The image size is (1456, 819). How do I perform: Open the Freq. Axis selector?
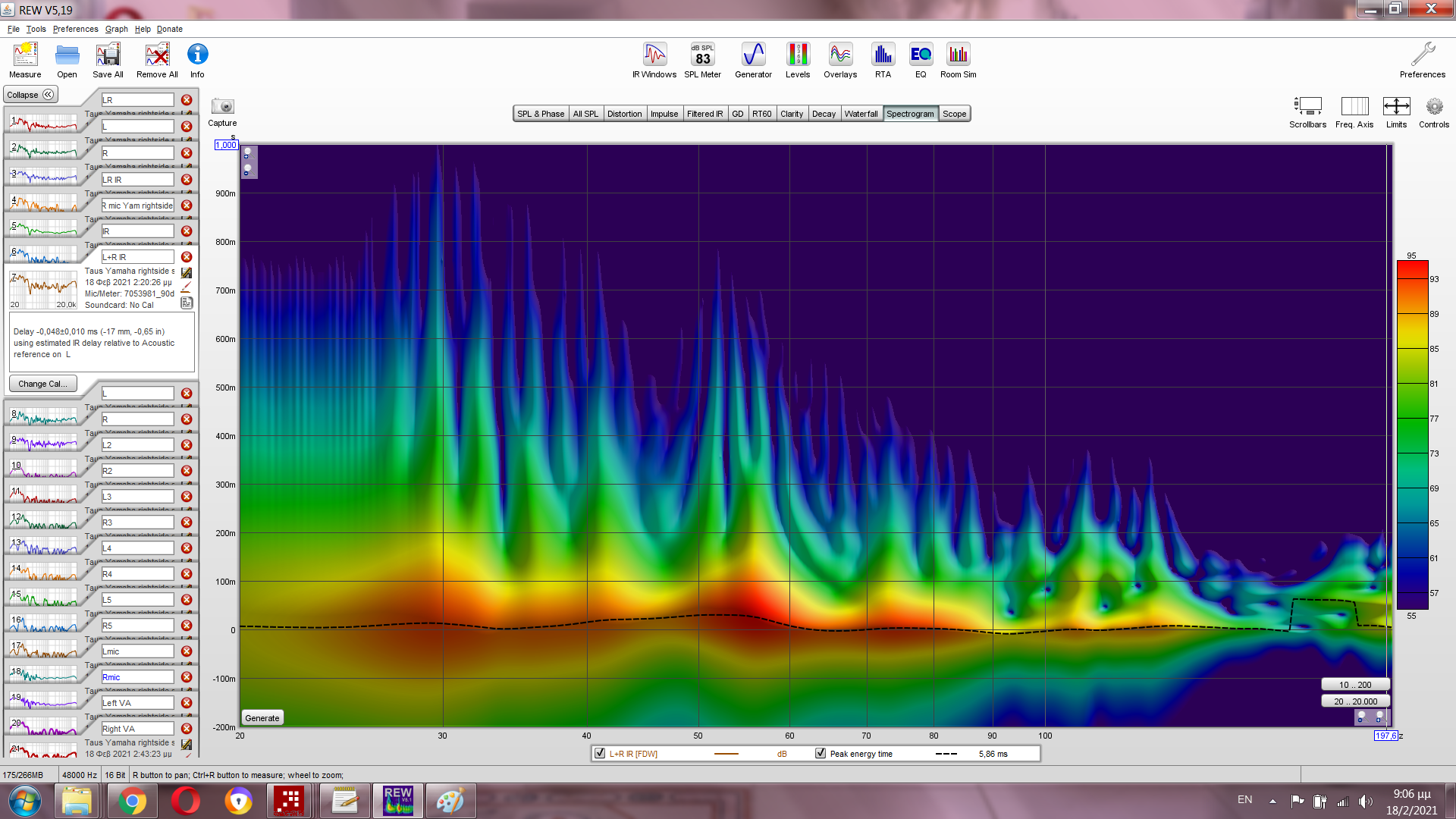click(1354, 107)
